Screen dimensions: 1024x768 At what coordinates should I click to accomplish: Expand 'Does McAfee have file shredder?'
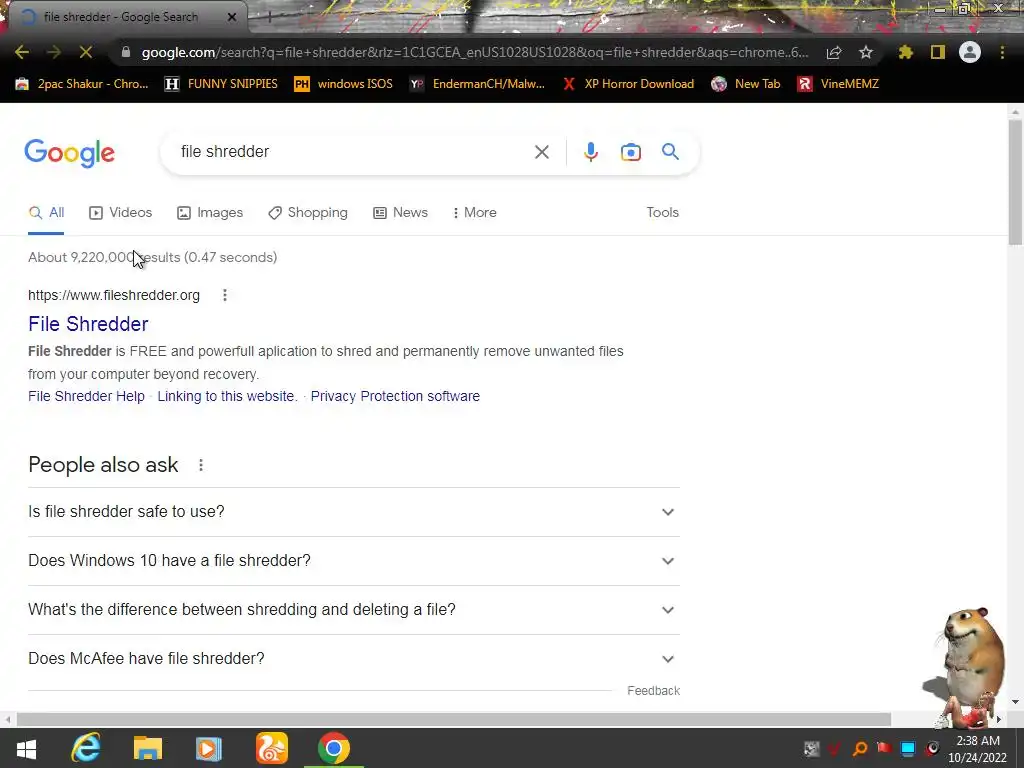(x=354, y=659)
